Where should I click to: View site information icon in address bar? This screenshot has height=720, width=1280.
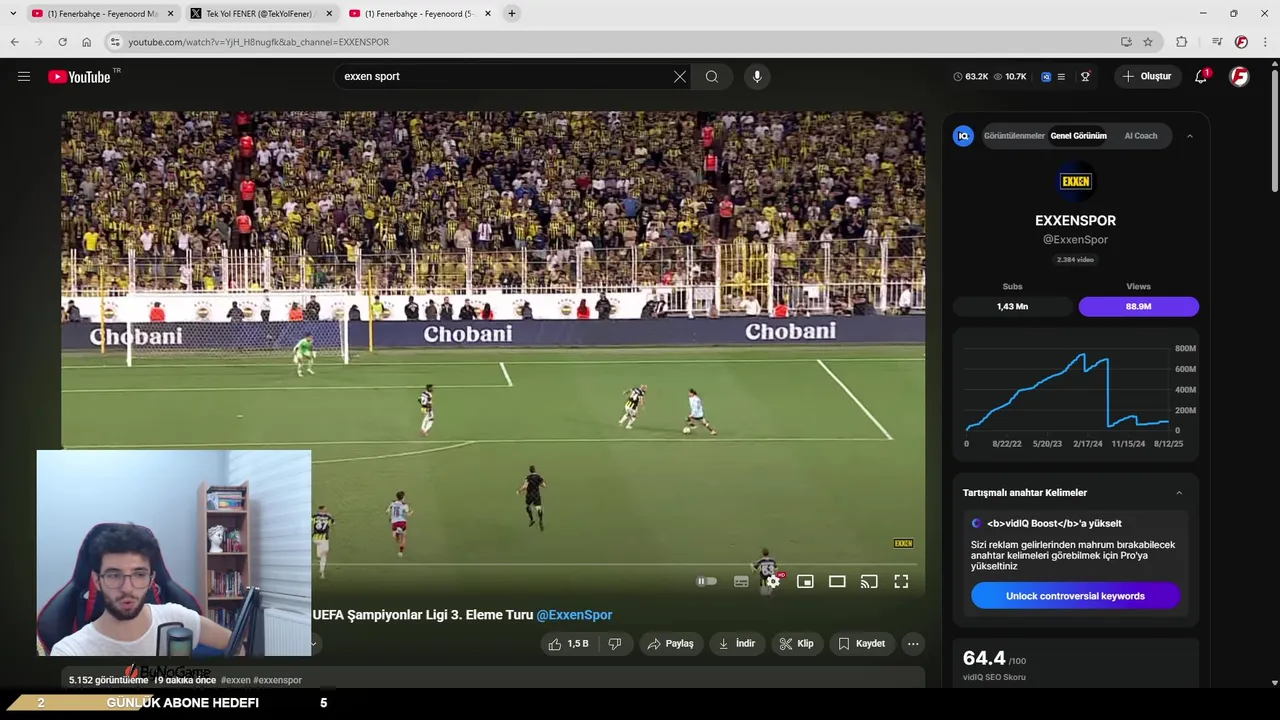click(x=115, y=42)
